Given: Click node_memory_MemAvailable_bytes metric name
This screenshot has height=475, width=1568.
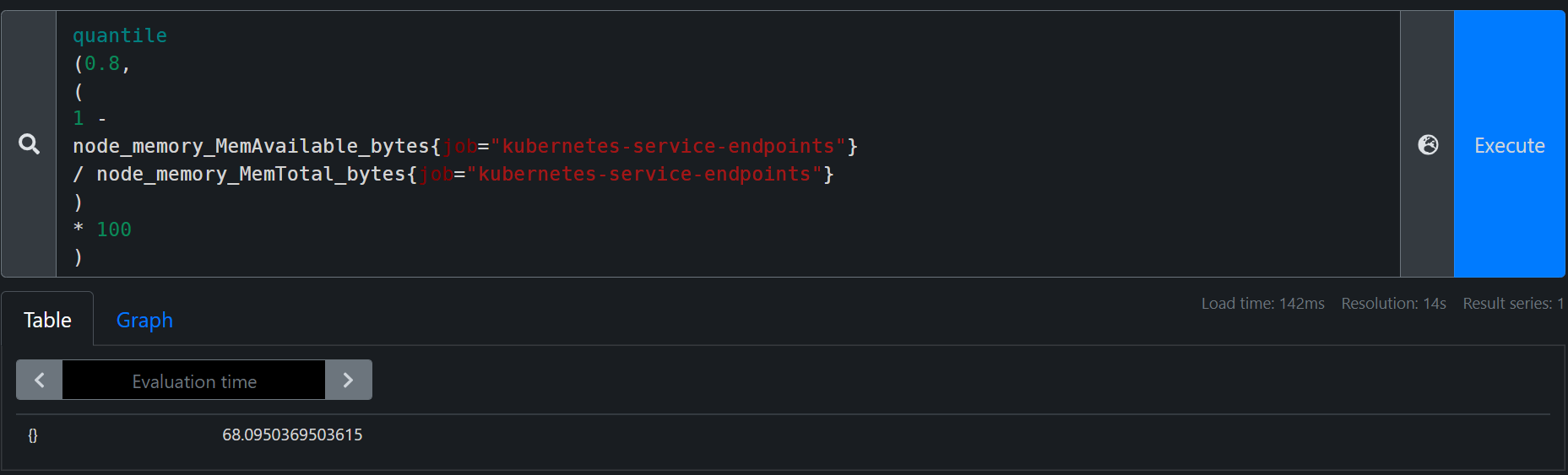Looking at the screenshot, I should coord(252,146).
